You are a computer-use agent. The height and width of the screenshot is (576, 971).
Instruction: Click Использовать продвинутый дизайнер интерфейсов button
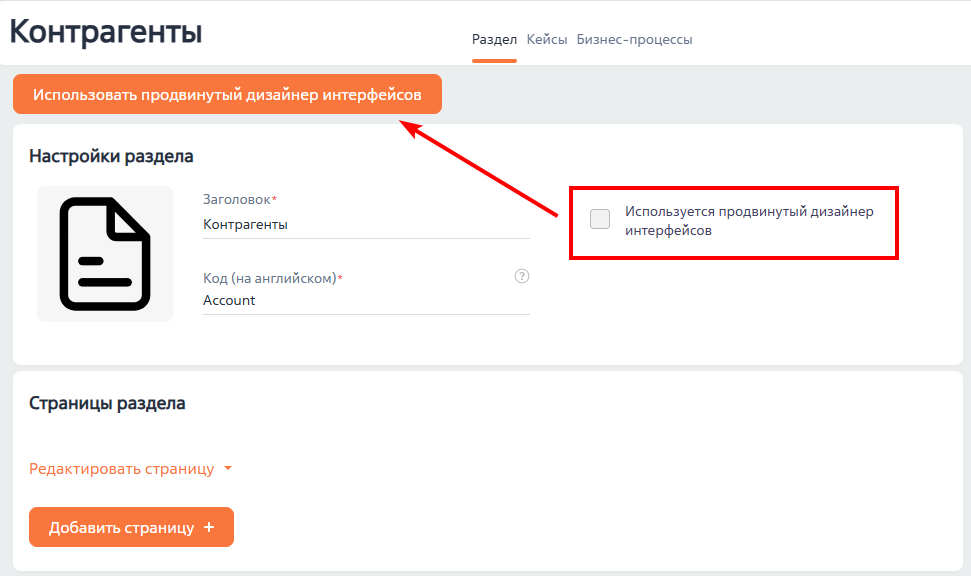tap(226, 93)
